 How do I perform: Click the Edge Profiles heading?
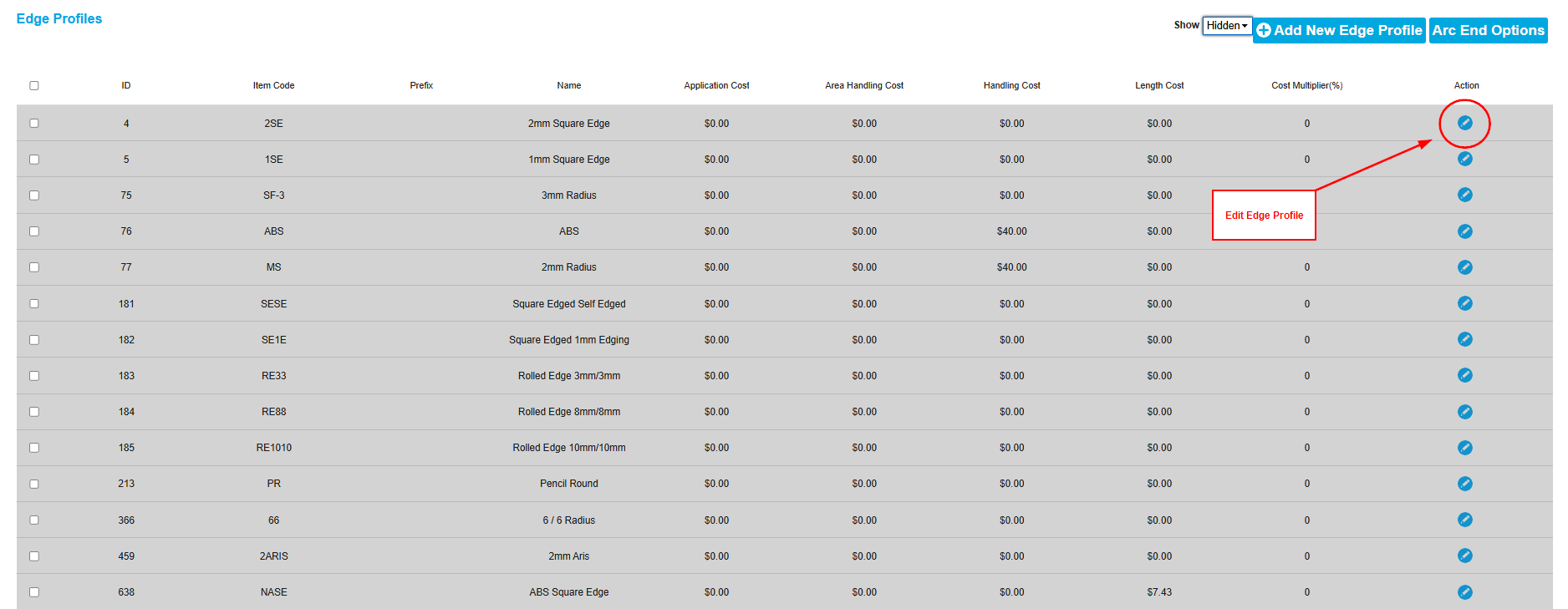point(59,18)
